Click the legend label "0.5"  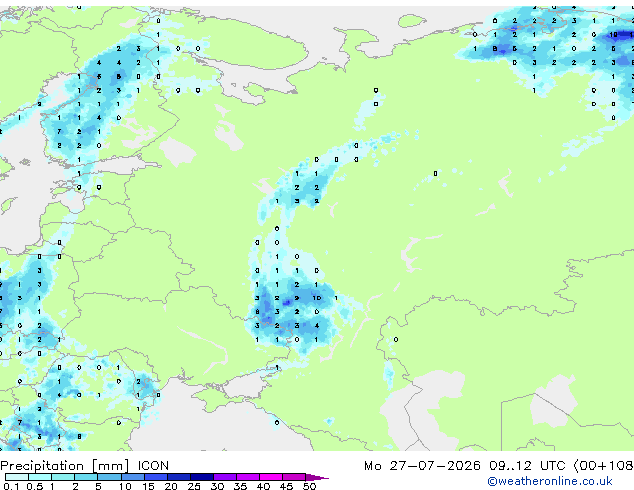tap(35, 486)
